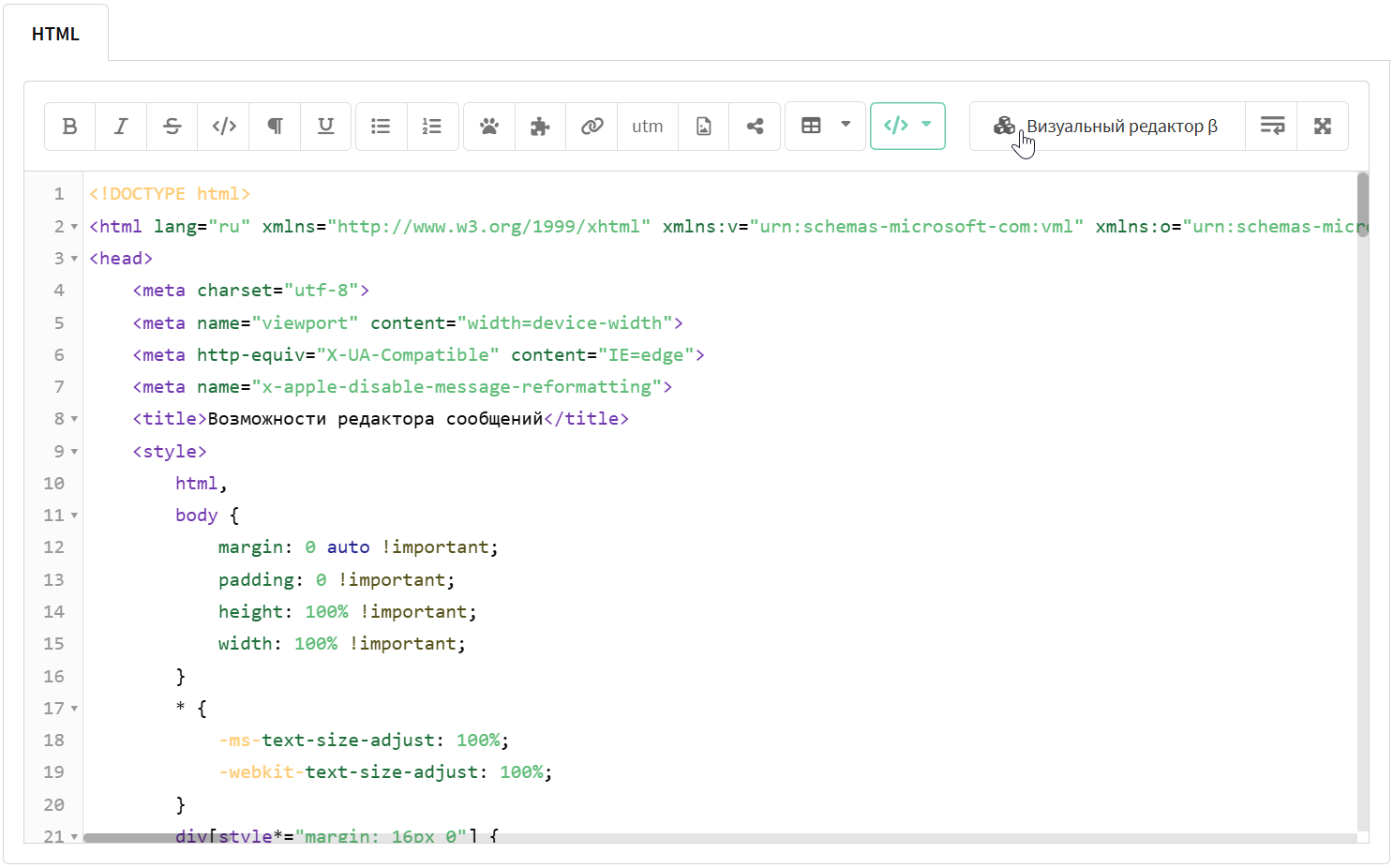Toggle strikethrough formatting
1393x868 pixels.
tap(172, 127)
